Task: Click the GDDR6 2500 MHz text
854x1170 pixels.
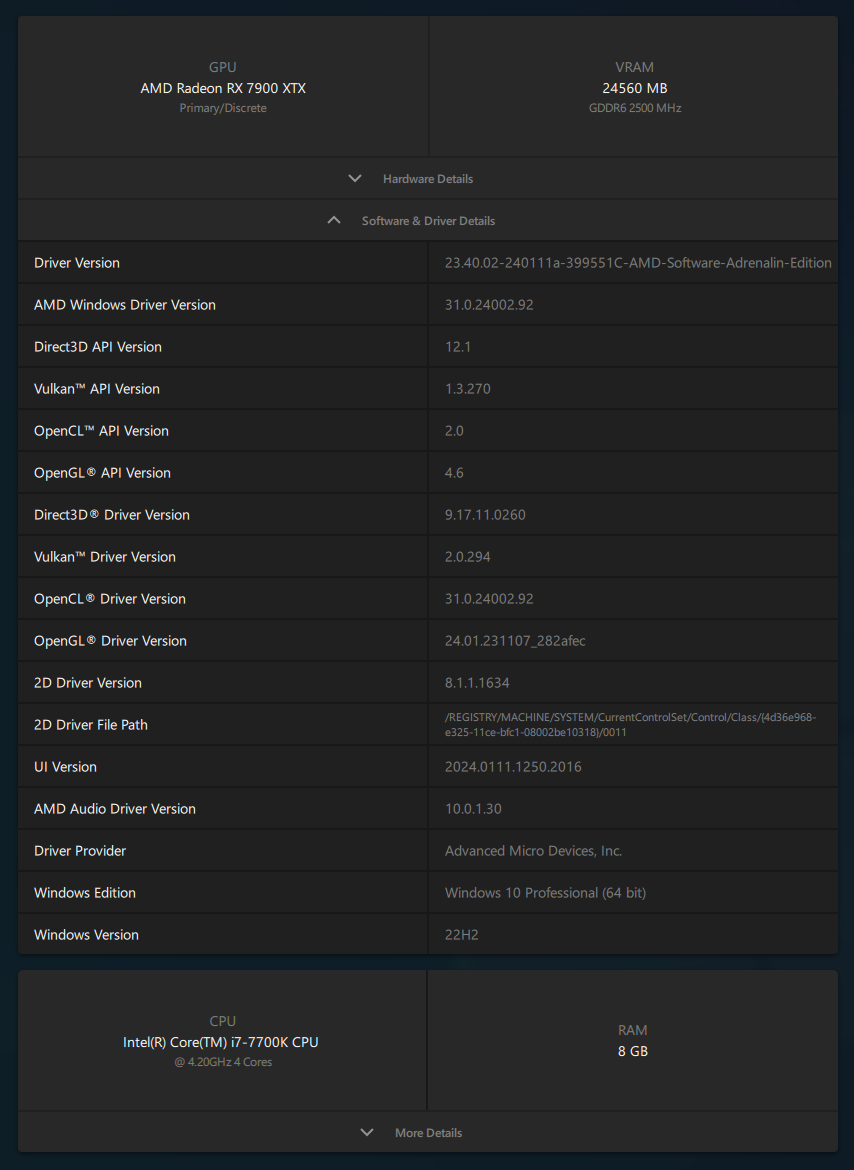Action: pos(635,108)
